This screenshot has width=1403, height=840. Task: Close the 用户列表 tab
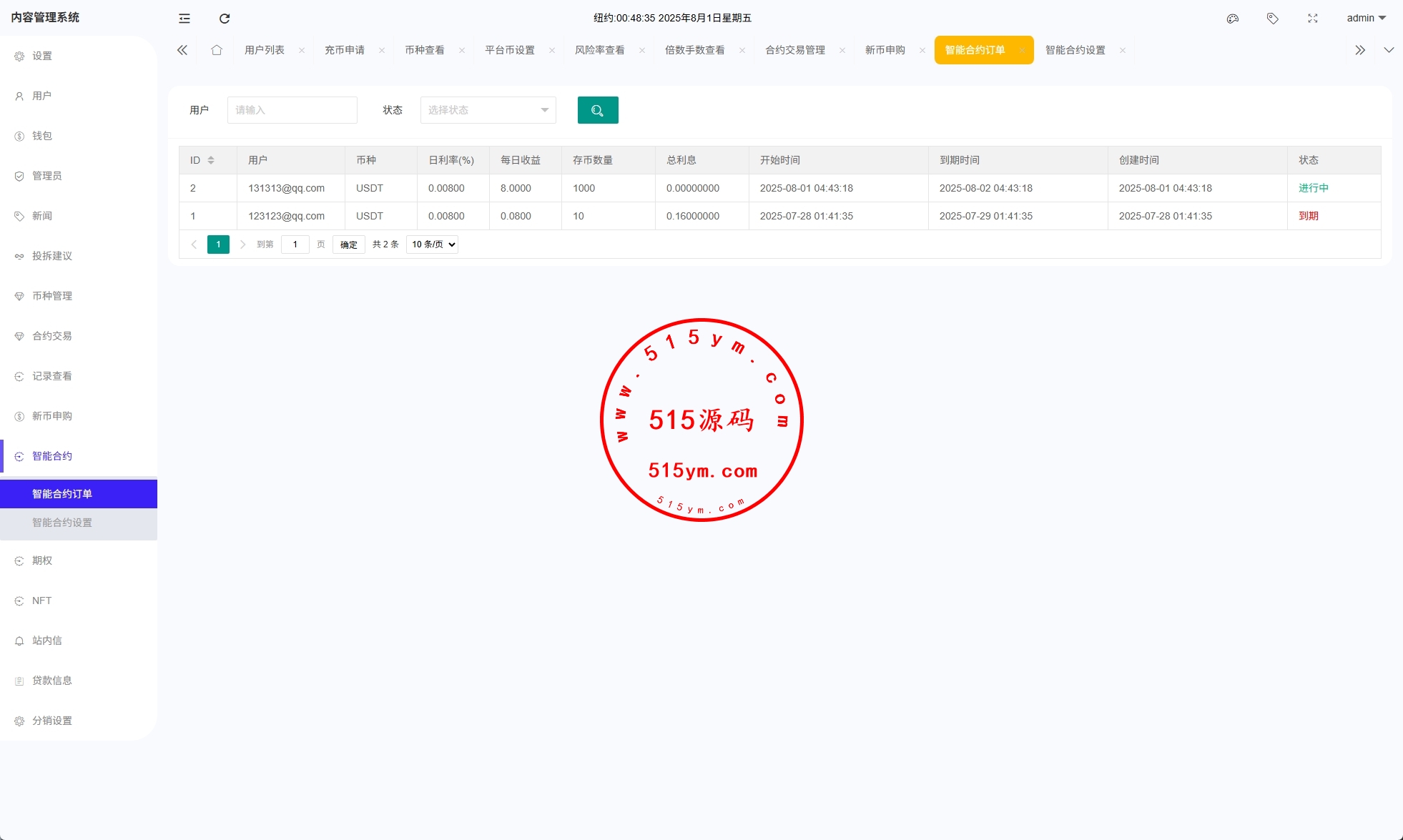click(x=302, y=50)
